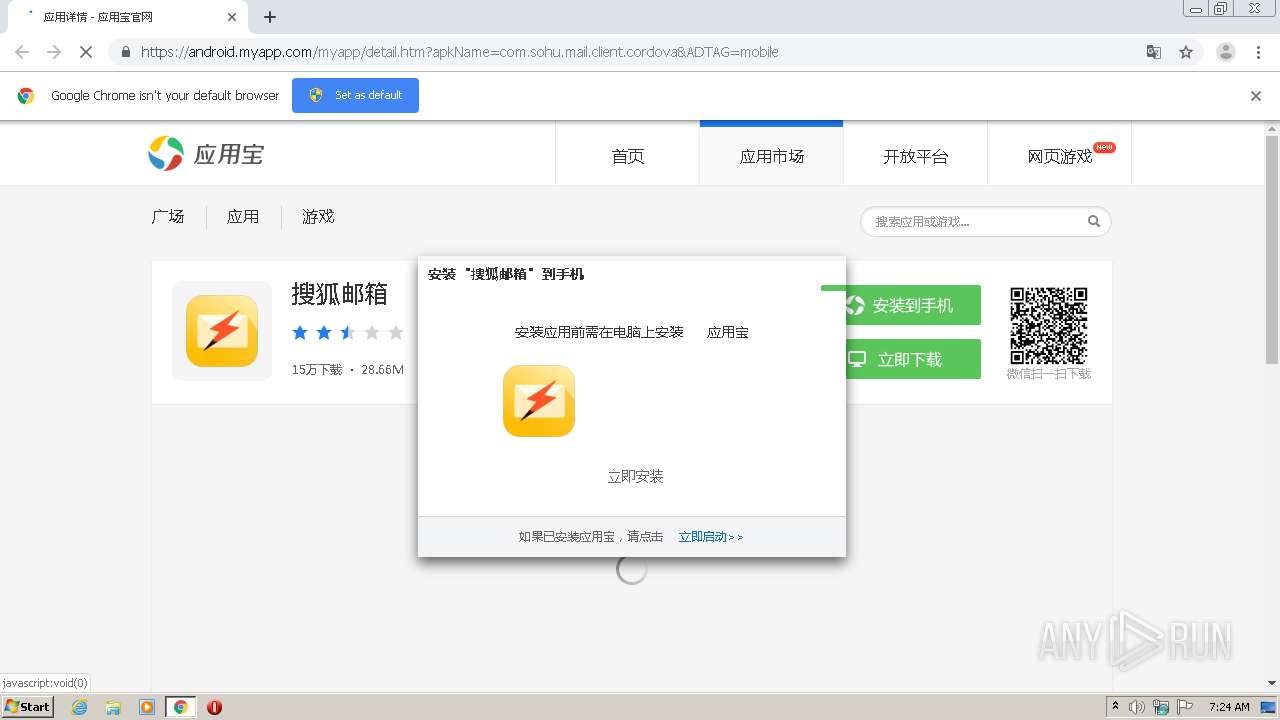Dismiss the default browser notification bar
Image resolution: width=1280 pixels, height=720 pixels.
click(x=1256, y=96)
